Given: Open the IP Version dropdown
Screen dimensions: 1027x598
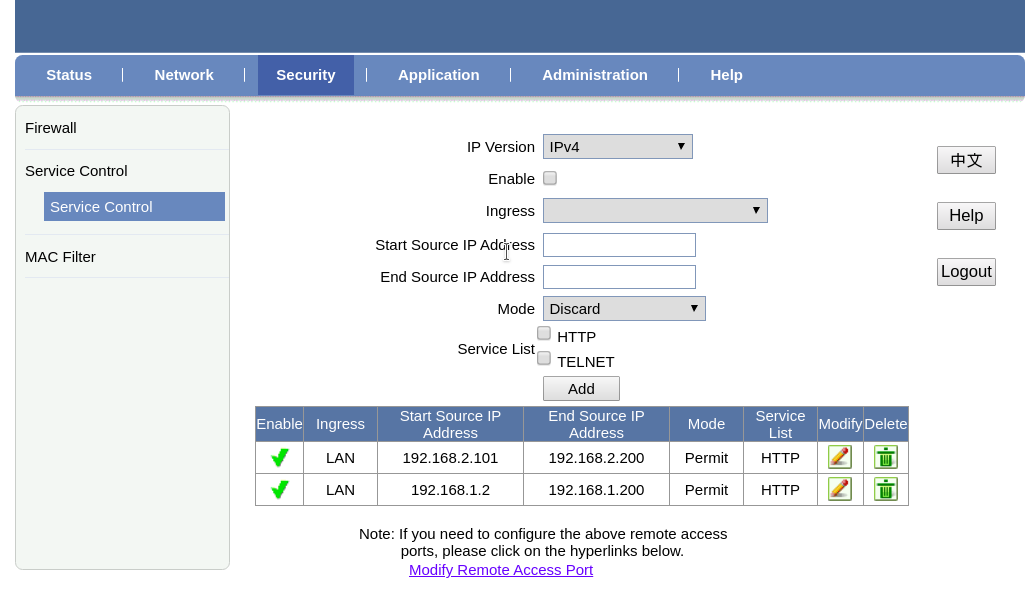Looking at the screenshot, I should pyautogui.click(x=617, y=147).
